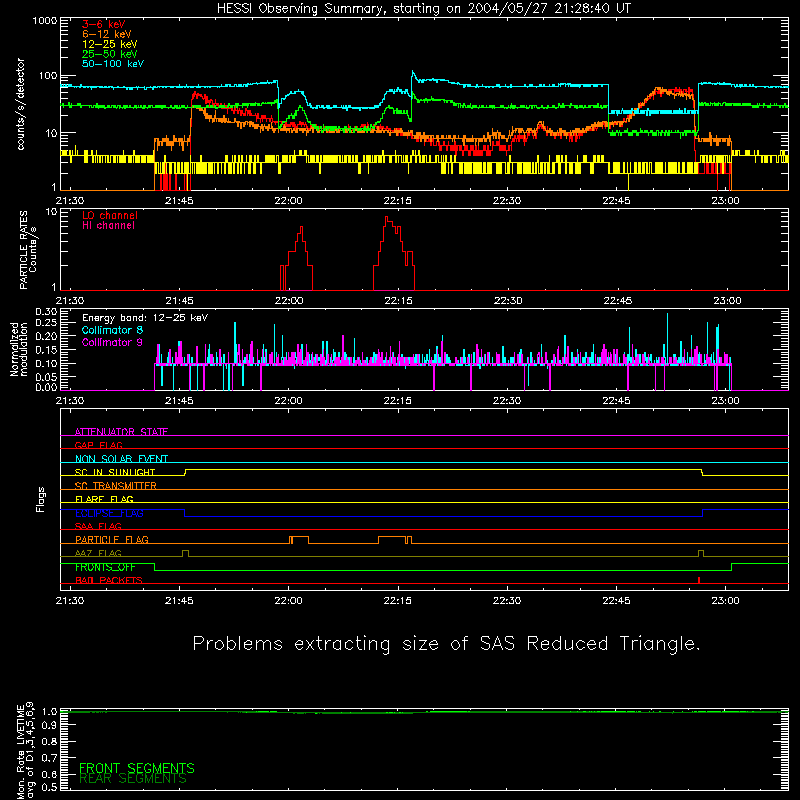Click the ATTENUATOR STATE flag label
Screen dimensions: 800x800
pyautogui.click(x=121, y=432)
